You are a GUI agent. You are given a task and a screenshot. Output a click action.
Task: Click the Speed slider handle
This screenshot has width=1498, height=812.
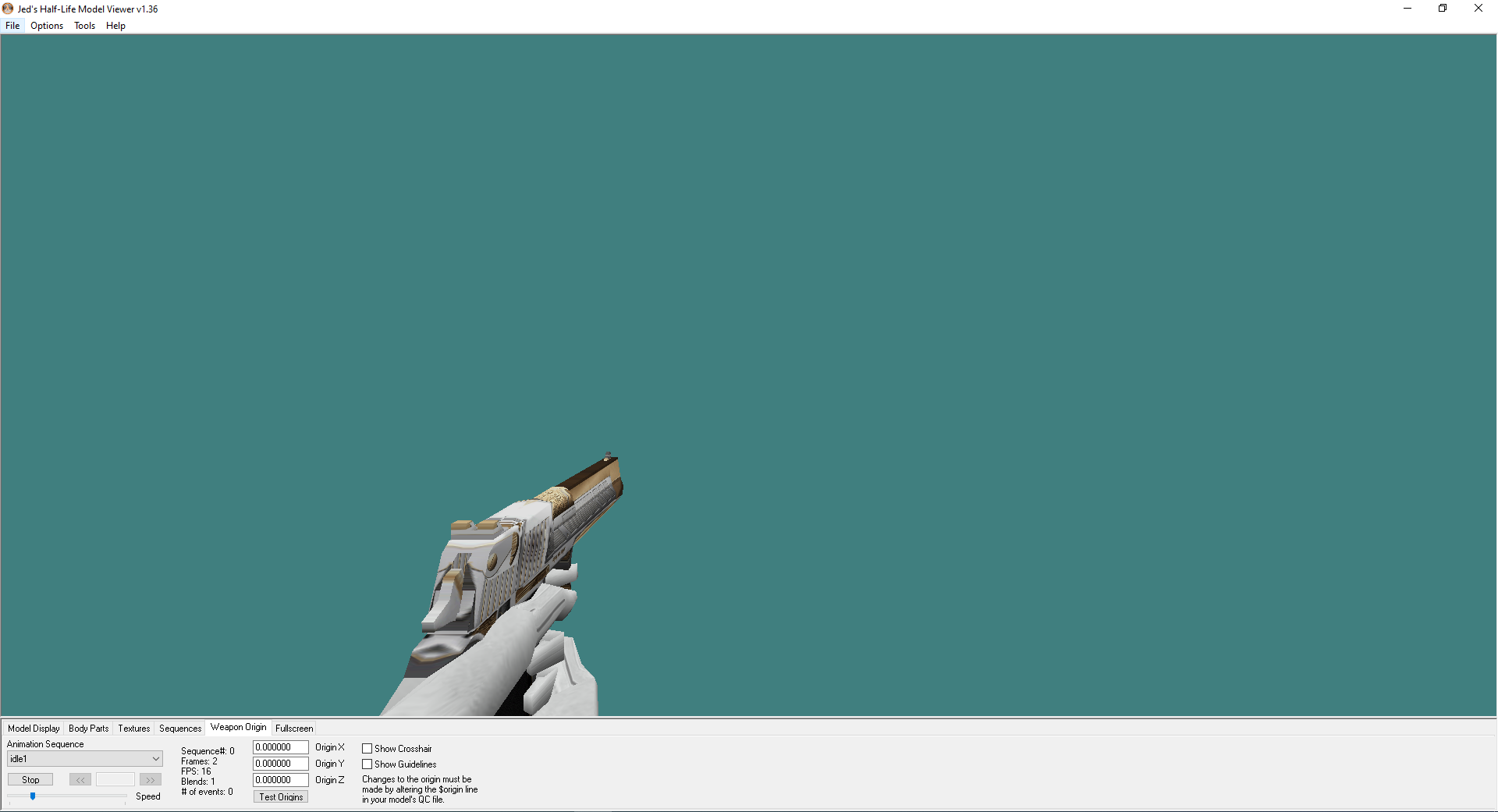[33, 796]
